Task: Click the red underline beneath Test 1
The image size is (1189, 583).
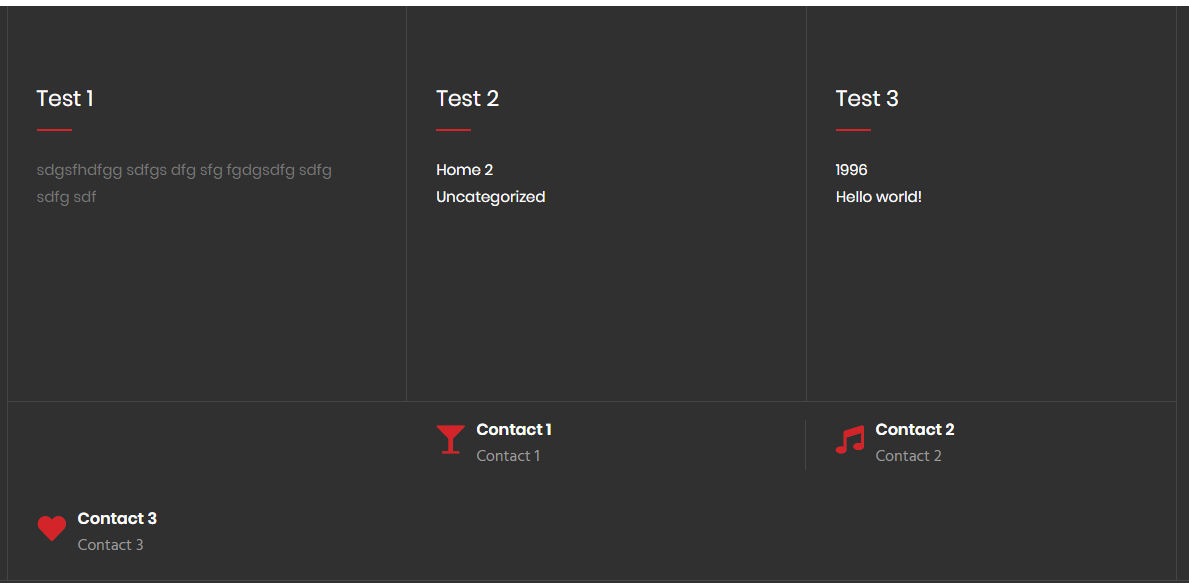Action: (54, 130)
